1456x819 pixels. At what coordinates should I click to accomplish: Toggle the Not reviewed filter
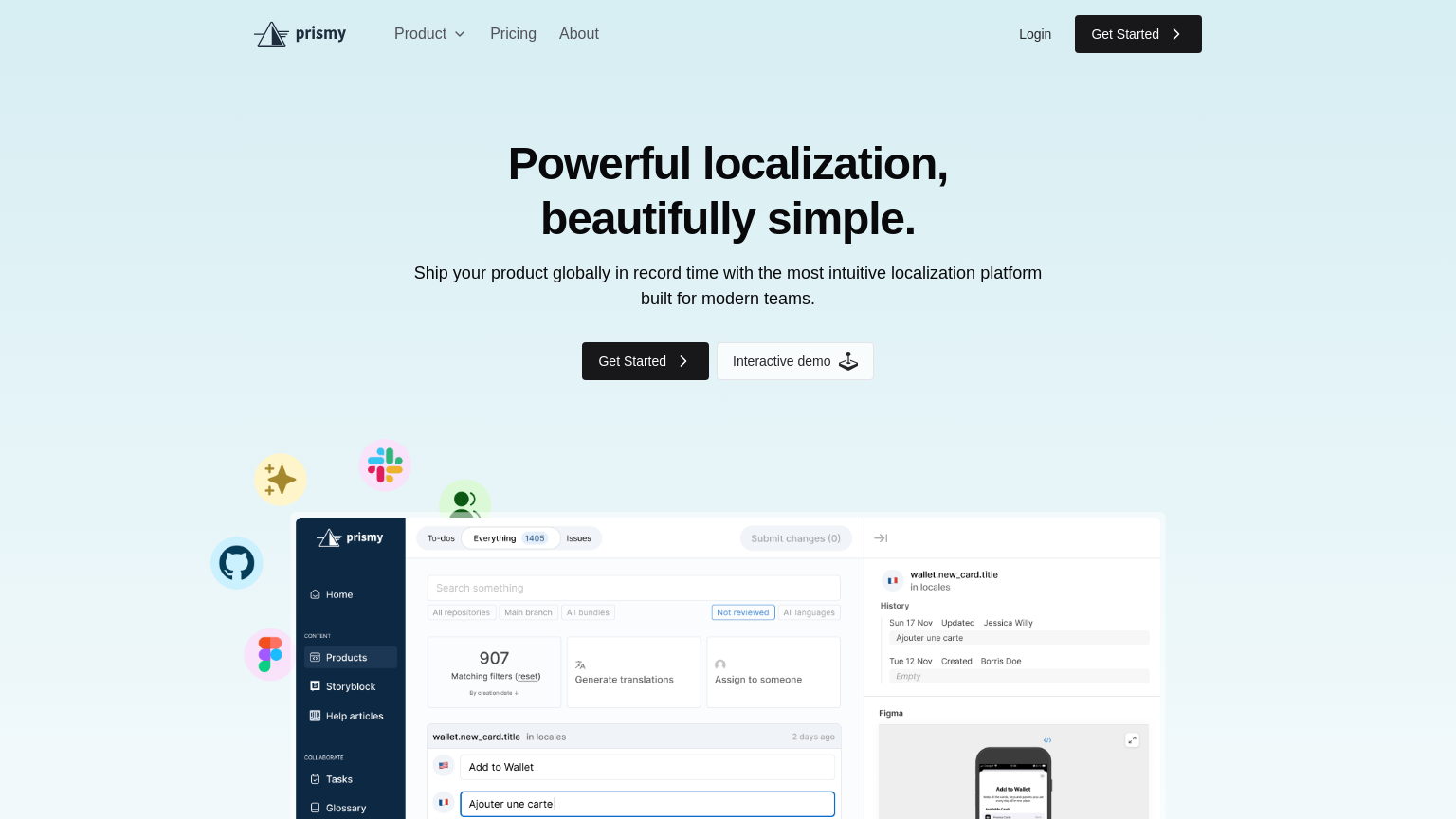click(x=743, y=612)
